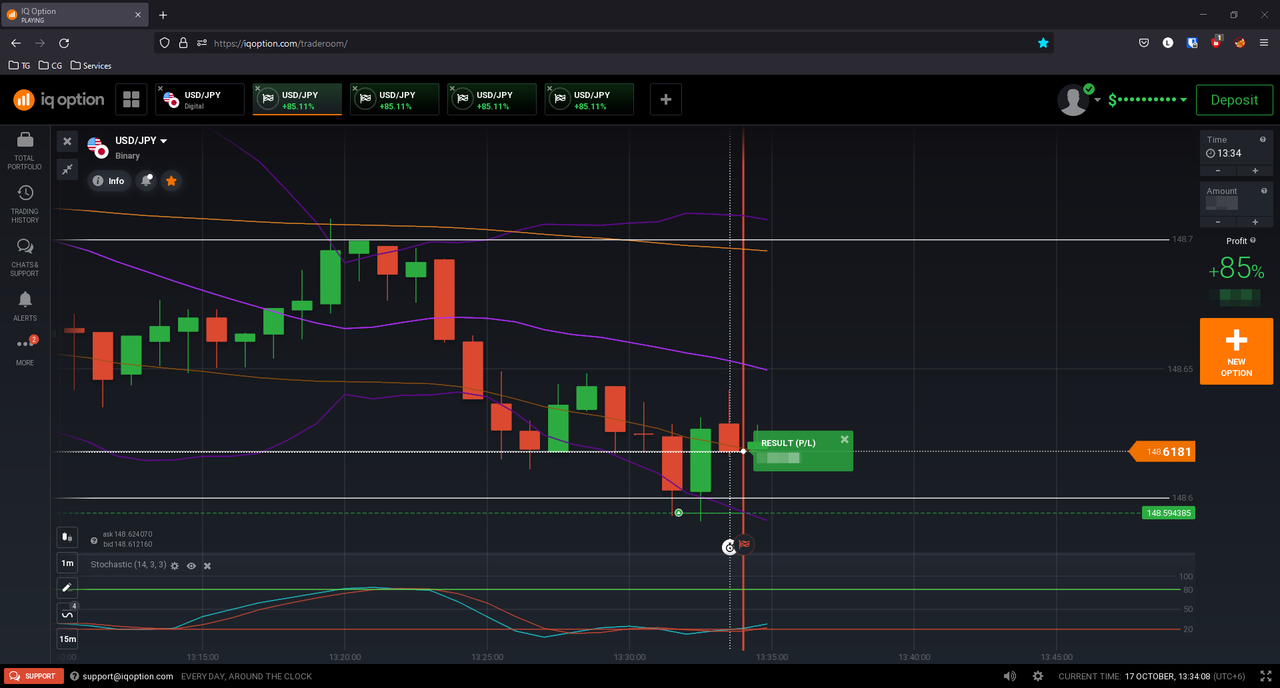Open the More sidebar menu

(x=25, y=350)
